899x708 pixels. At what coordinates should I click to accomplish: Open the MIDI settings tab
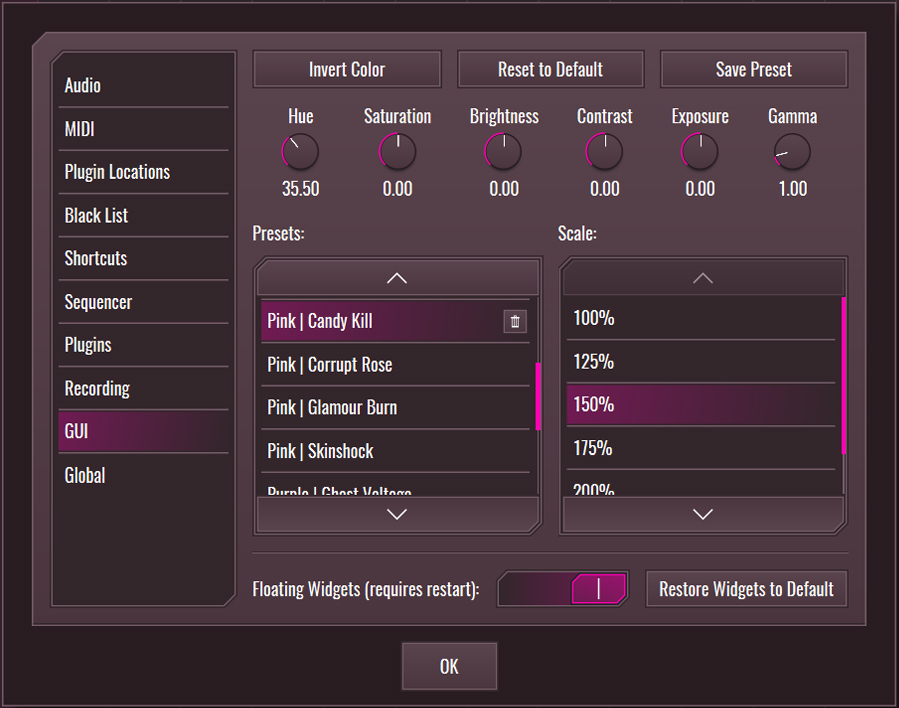point(143,130)
